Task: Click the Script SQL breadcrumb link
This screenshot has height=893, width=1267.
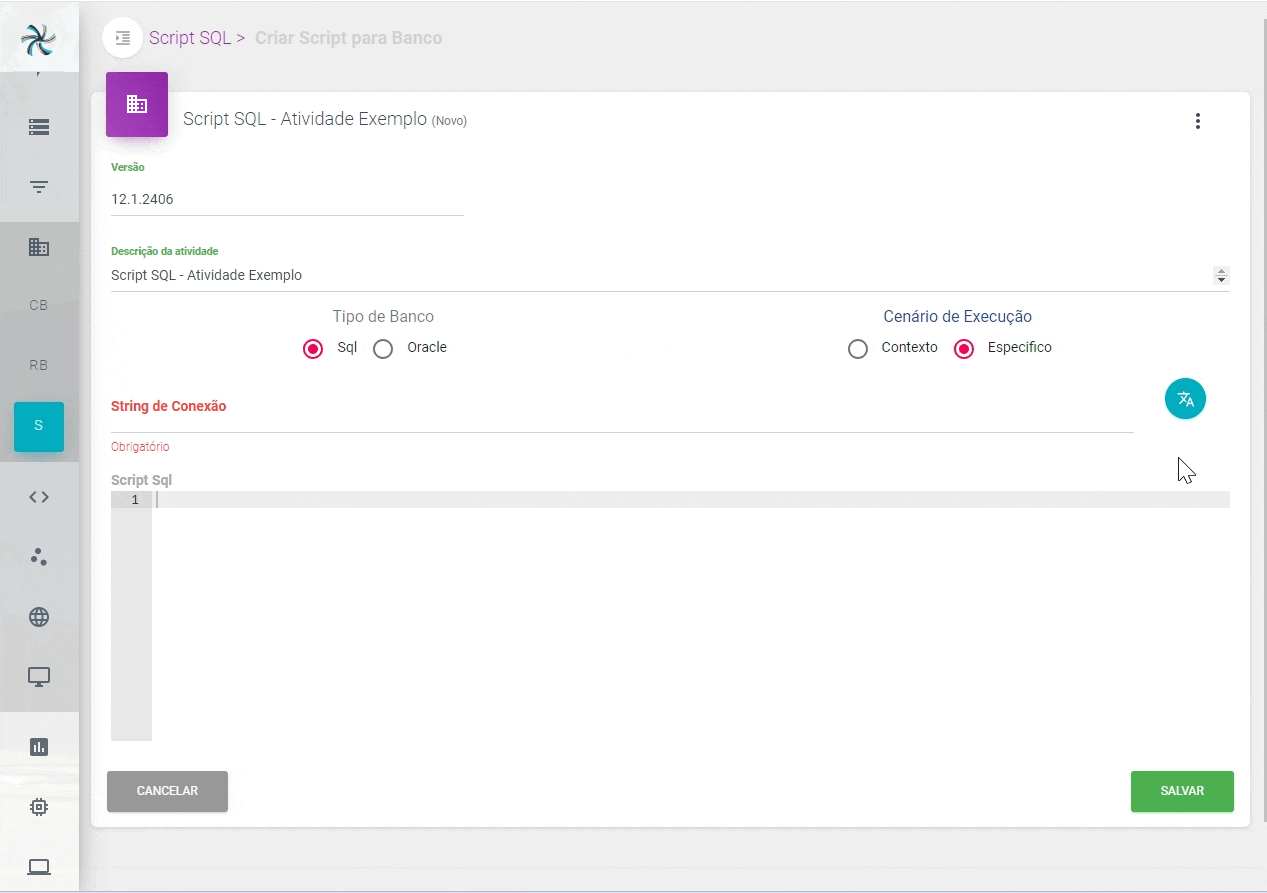Action: 189,38
